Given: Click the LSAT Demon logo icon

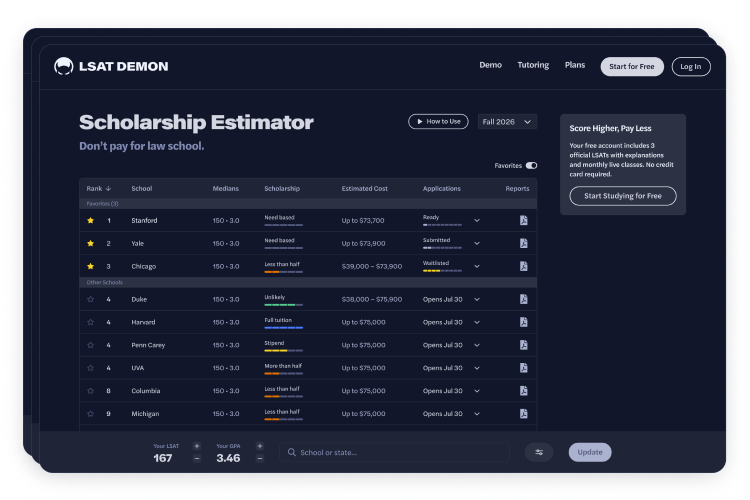Looking at the screenshot, I should tap(64, 67).
